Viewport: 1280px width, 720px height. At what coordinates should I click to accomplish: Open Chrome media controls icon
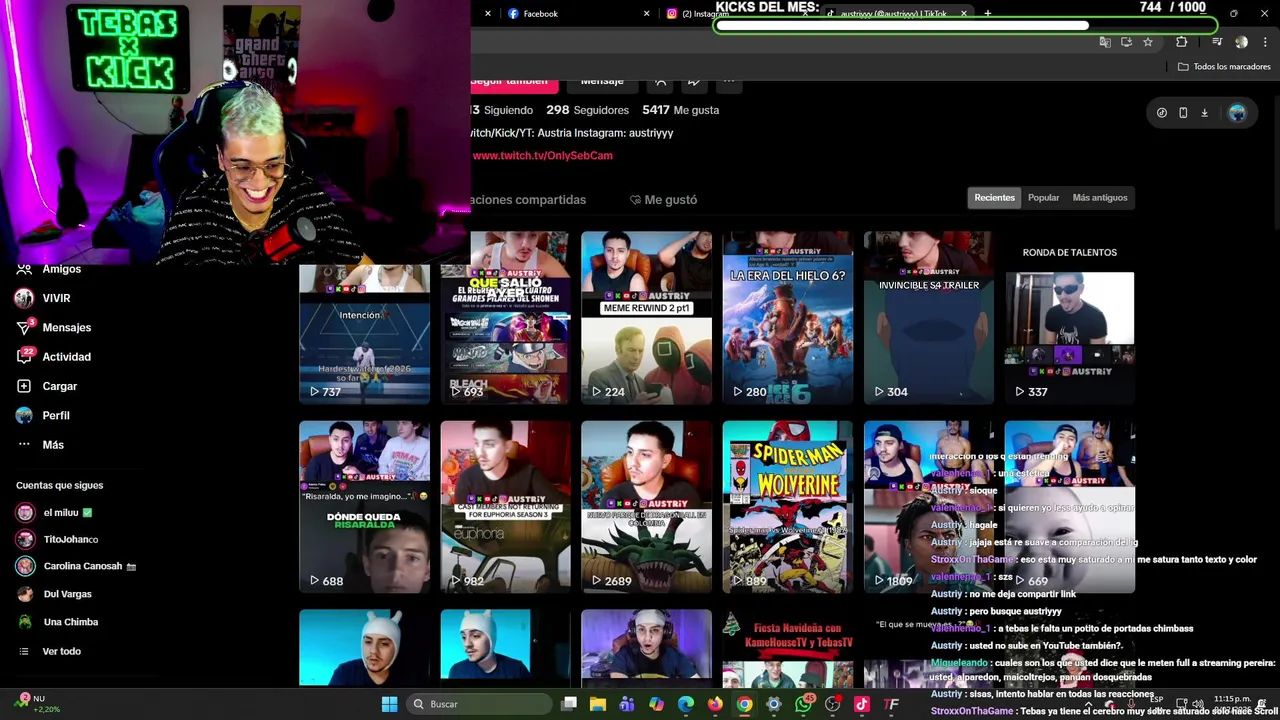(x=1216, y=42)
